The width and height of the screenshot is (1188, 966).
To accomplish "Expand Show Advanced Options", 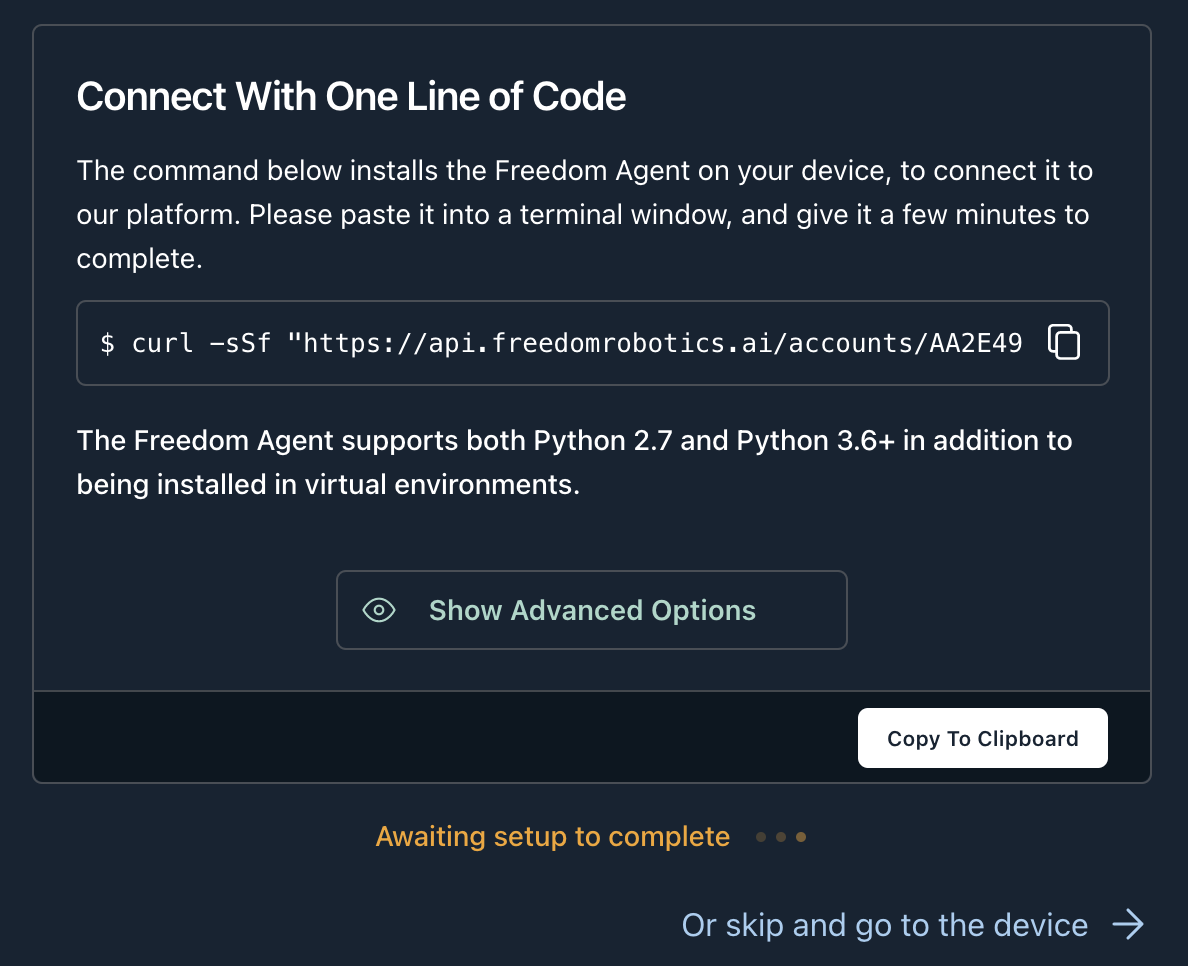I will 592,610.
